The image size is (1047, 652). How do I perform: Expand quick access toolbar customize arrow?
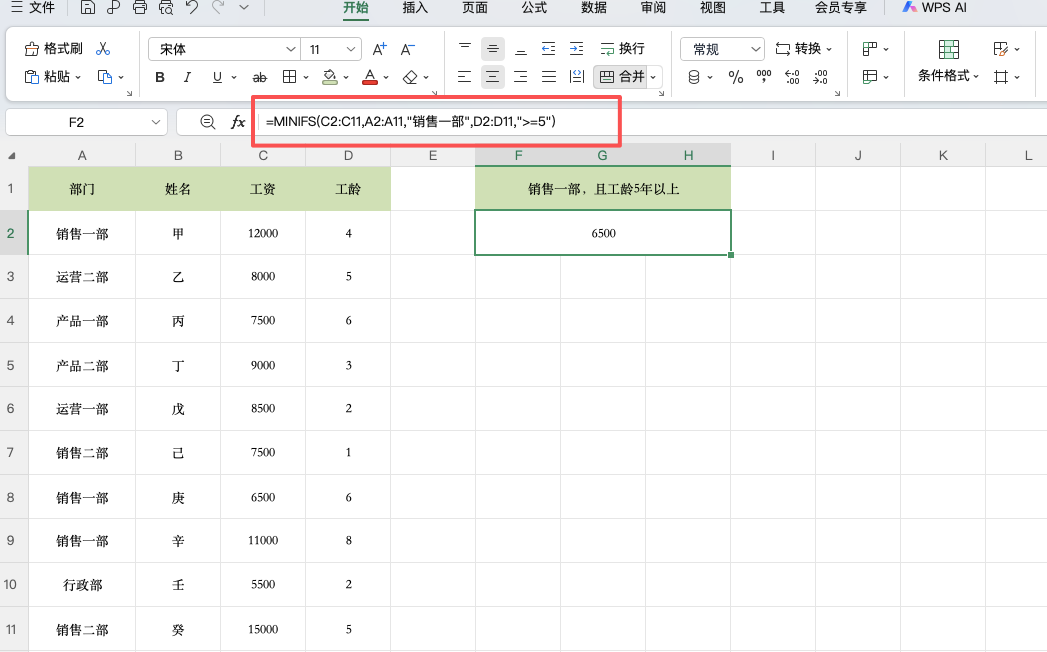[x=244, y=8]
